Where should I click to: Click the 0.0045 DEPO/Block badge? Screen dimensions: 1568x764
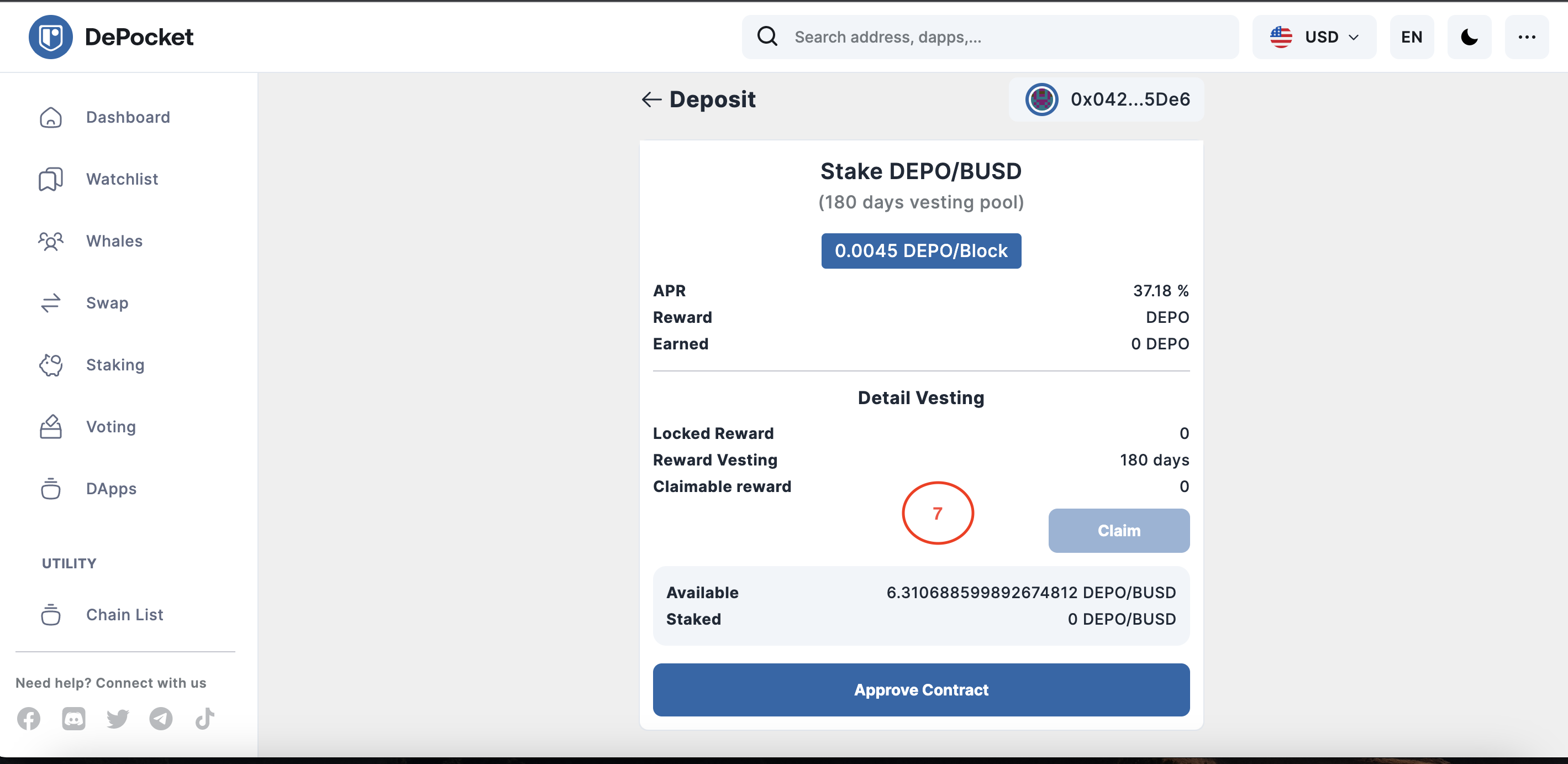(x=921, y=250)
